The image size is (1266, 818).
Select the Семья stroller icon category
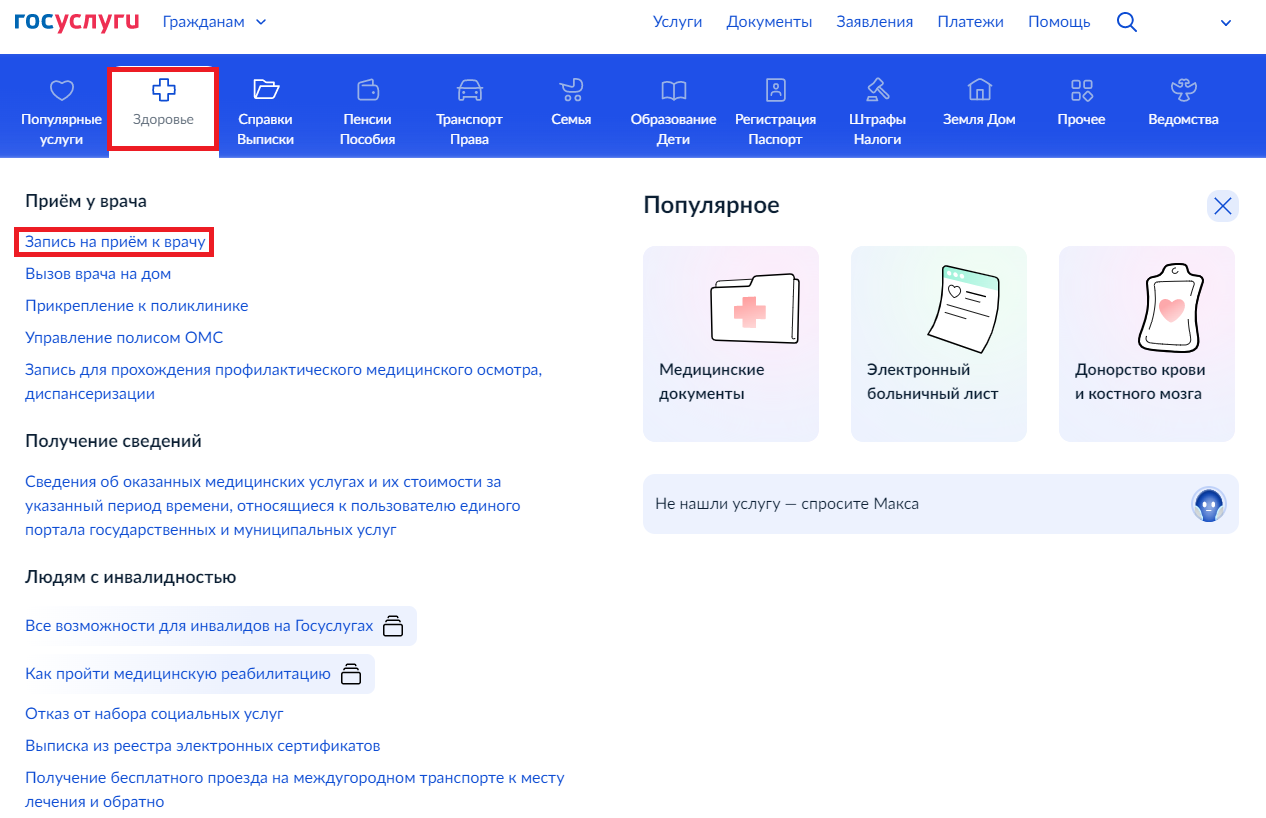point(571,105)
